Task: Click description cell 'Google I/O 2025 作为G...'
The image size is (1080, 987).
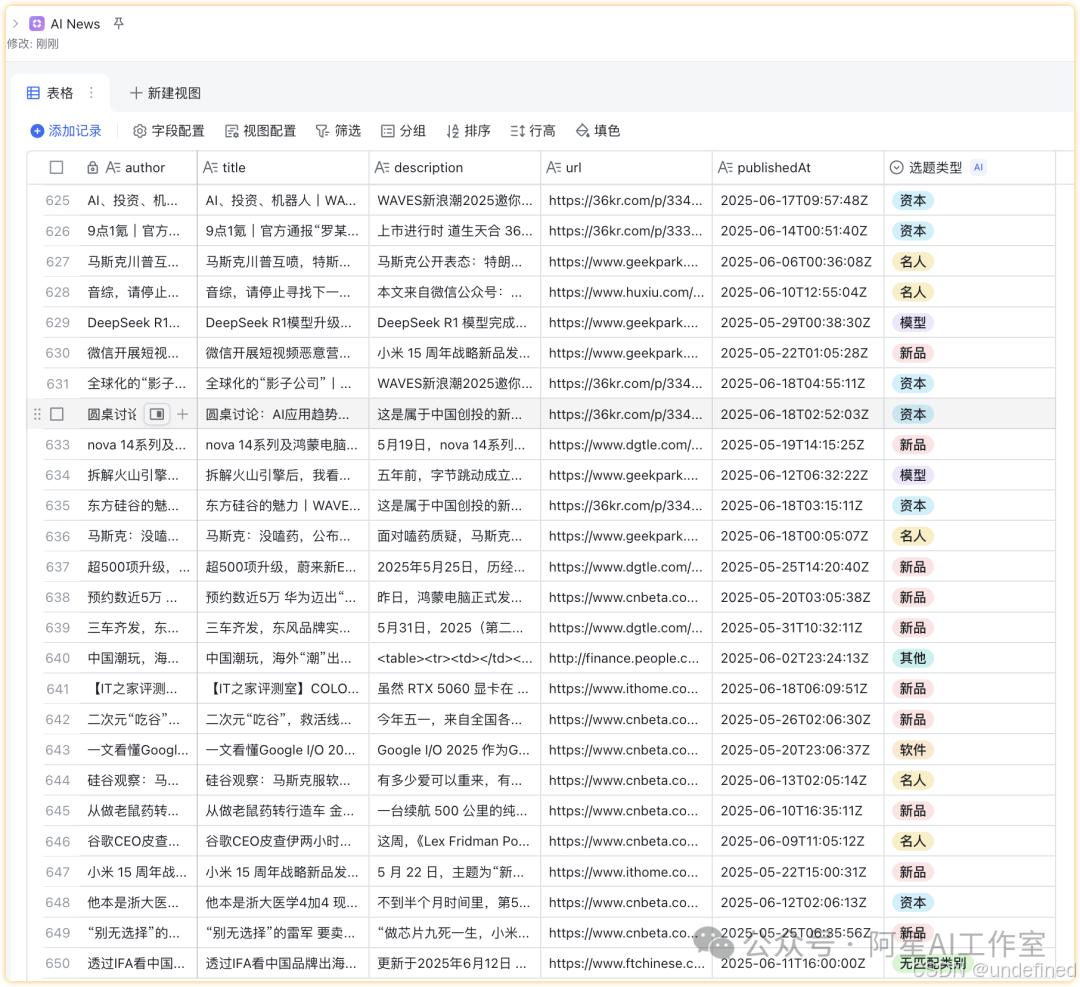Action: coord(453,750)
